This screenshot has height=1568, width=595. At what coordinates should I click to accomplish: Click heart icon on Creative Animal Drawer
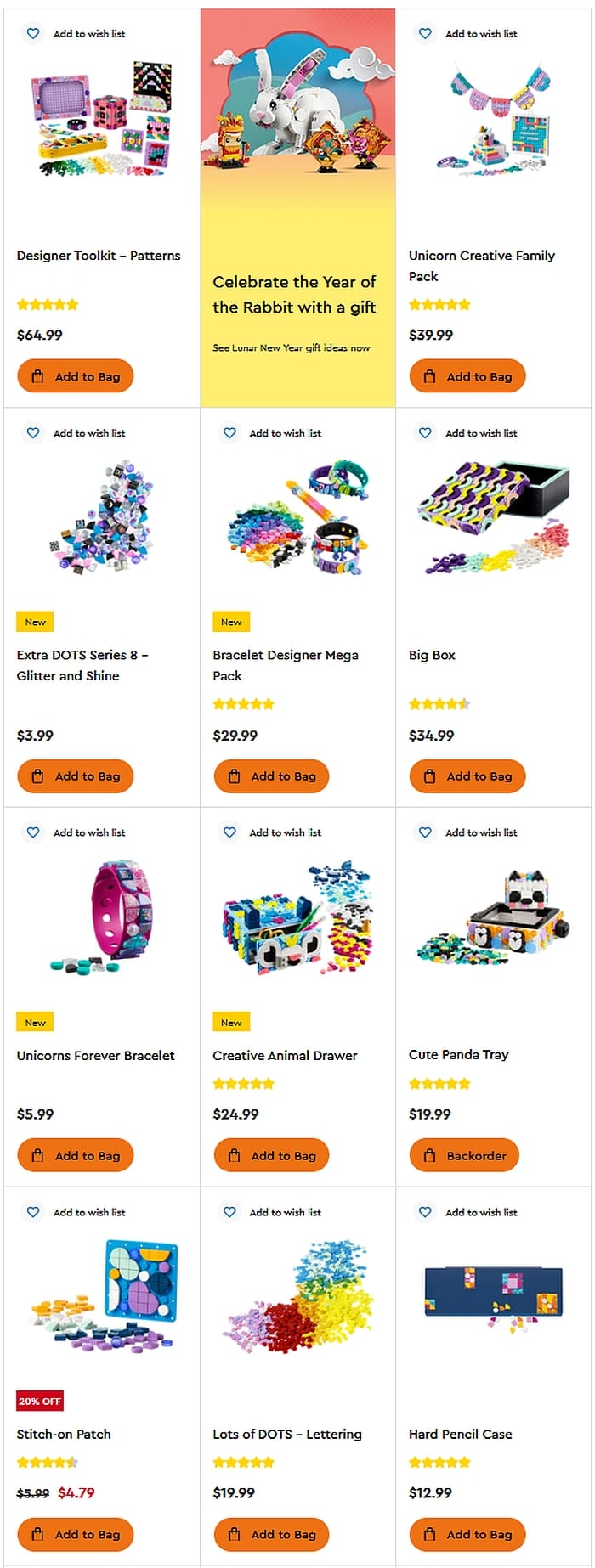tap(229, 832)
